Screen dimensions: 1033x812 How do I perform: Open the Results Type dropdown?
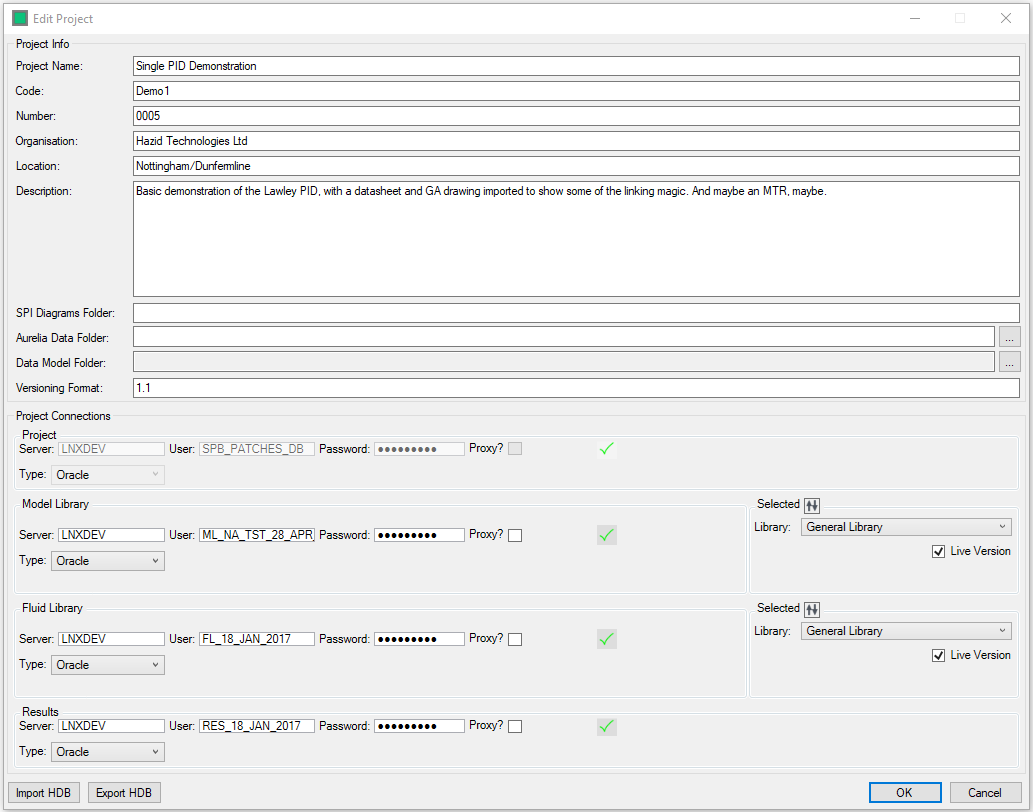(x=107, y=752)
